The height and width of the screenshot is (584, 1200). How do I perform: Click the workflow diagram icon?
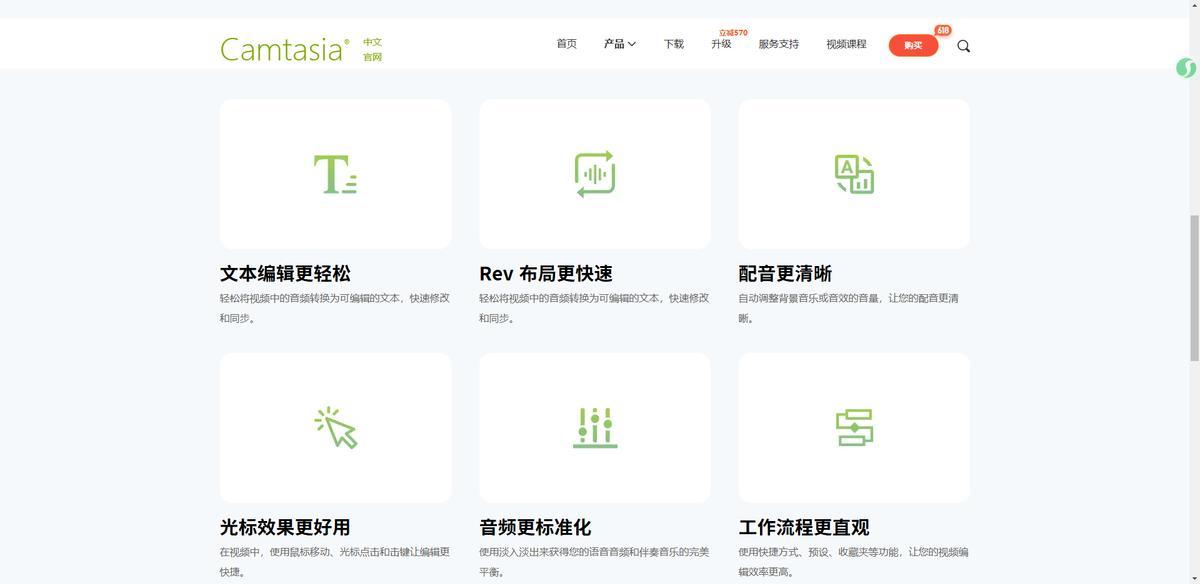pyautogui.click(x=854, y=428)
